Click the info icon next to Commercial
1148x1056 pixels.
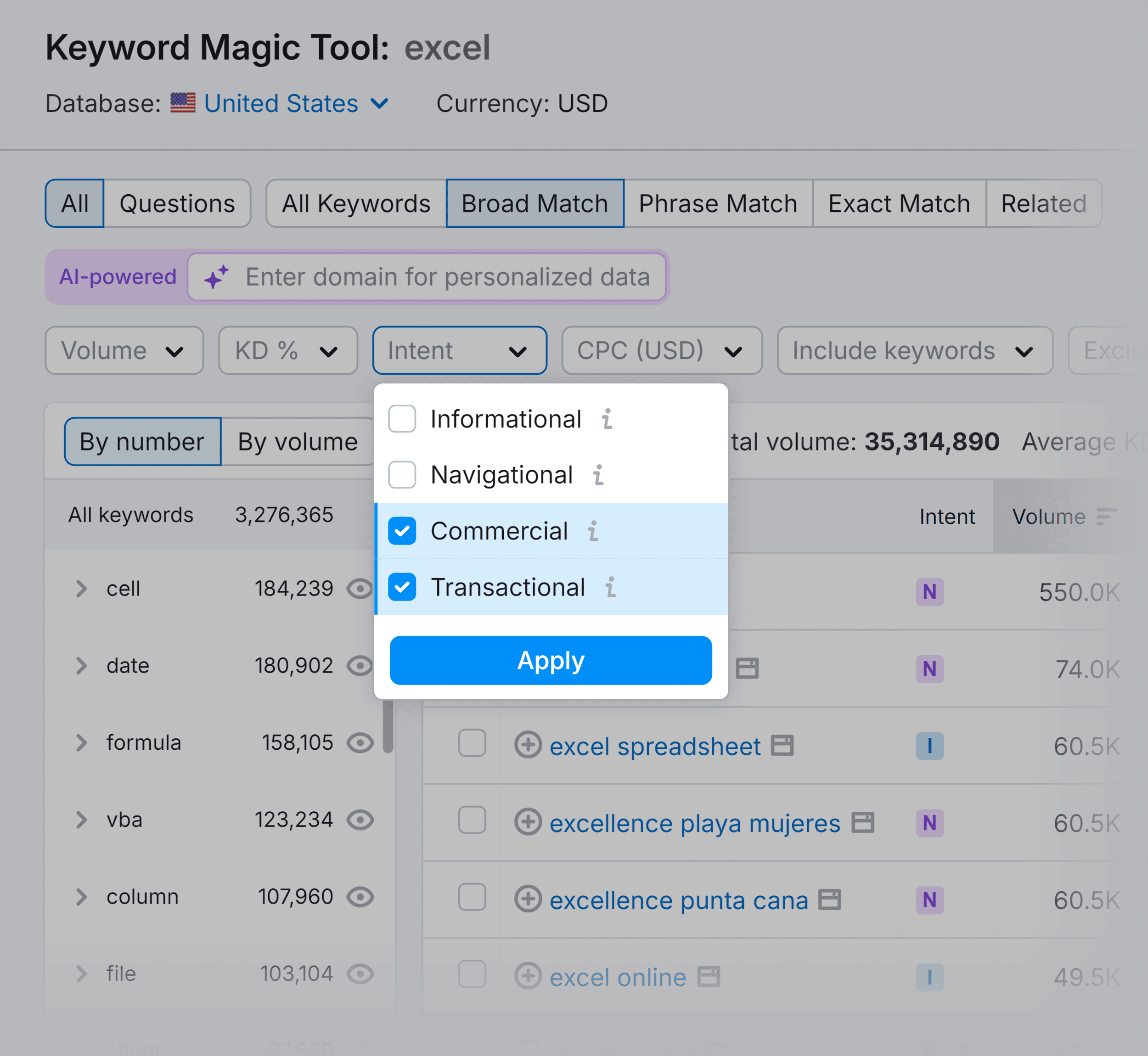pos(593,531)
